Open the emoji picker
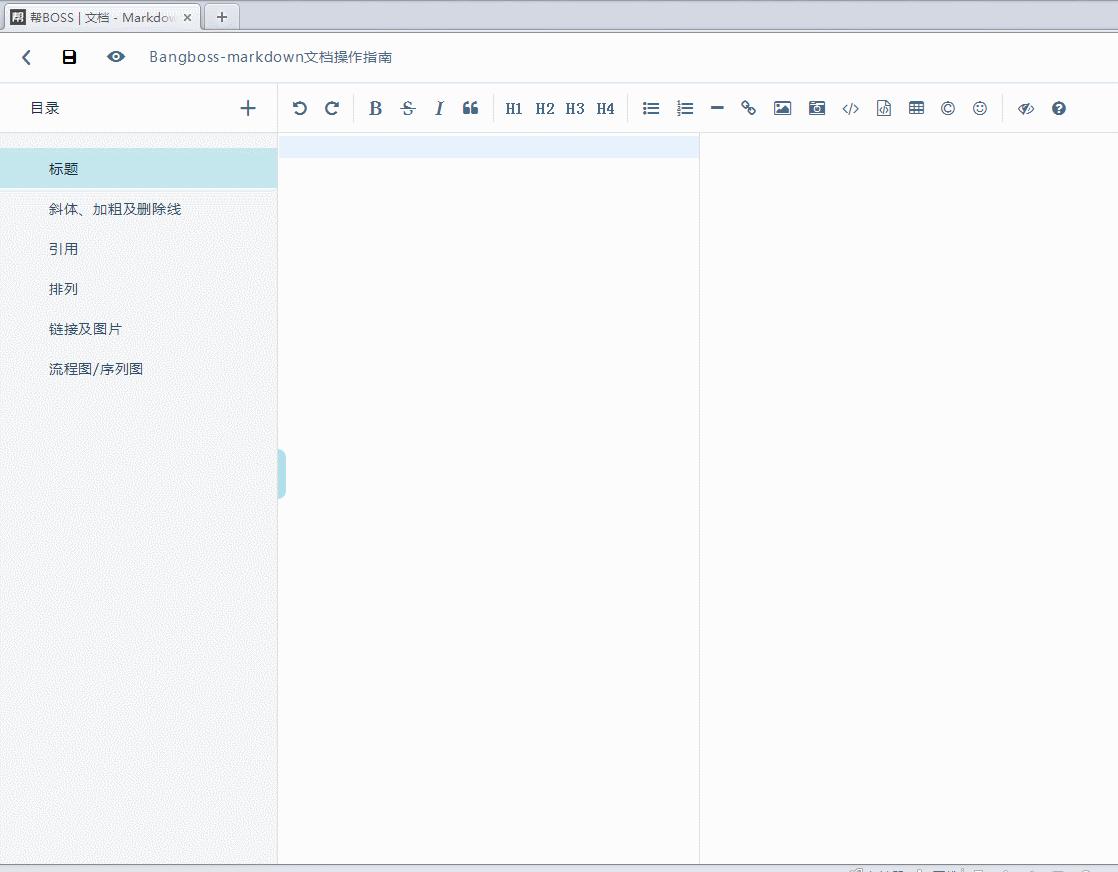Viewport: 1118px width, 872px height. (980, 108)
